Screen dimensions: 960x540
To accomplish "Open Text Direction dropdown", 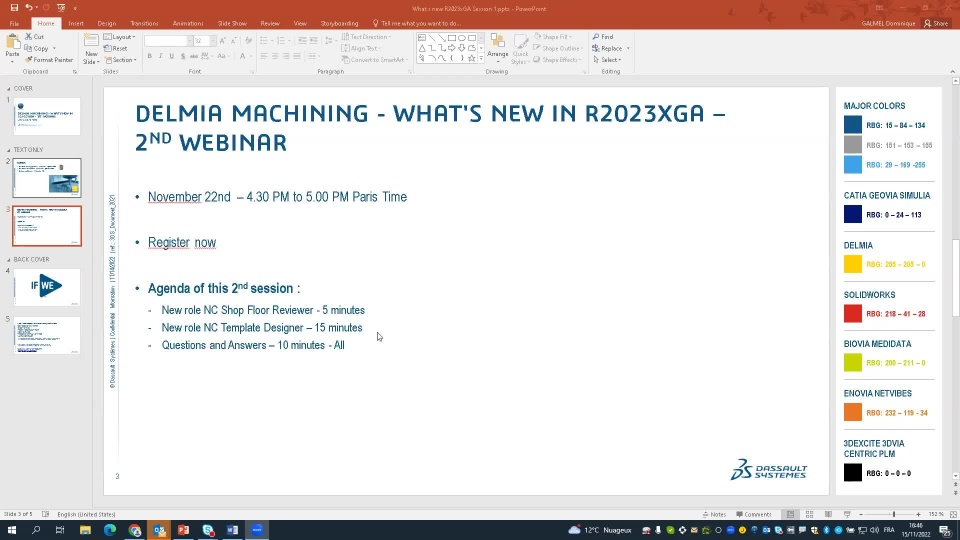I will pyautogui.click(x=367, y=37).
